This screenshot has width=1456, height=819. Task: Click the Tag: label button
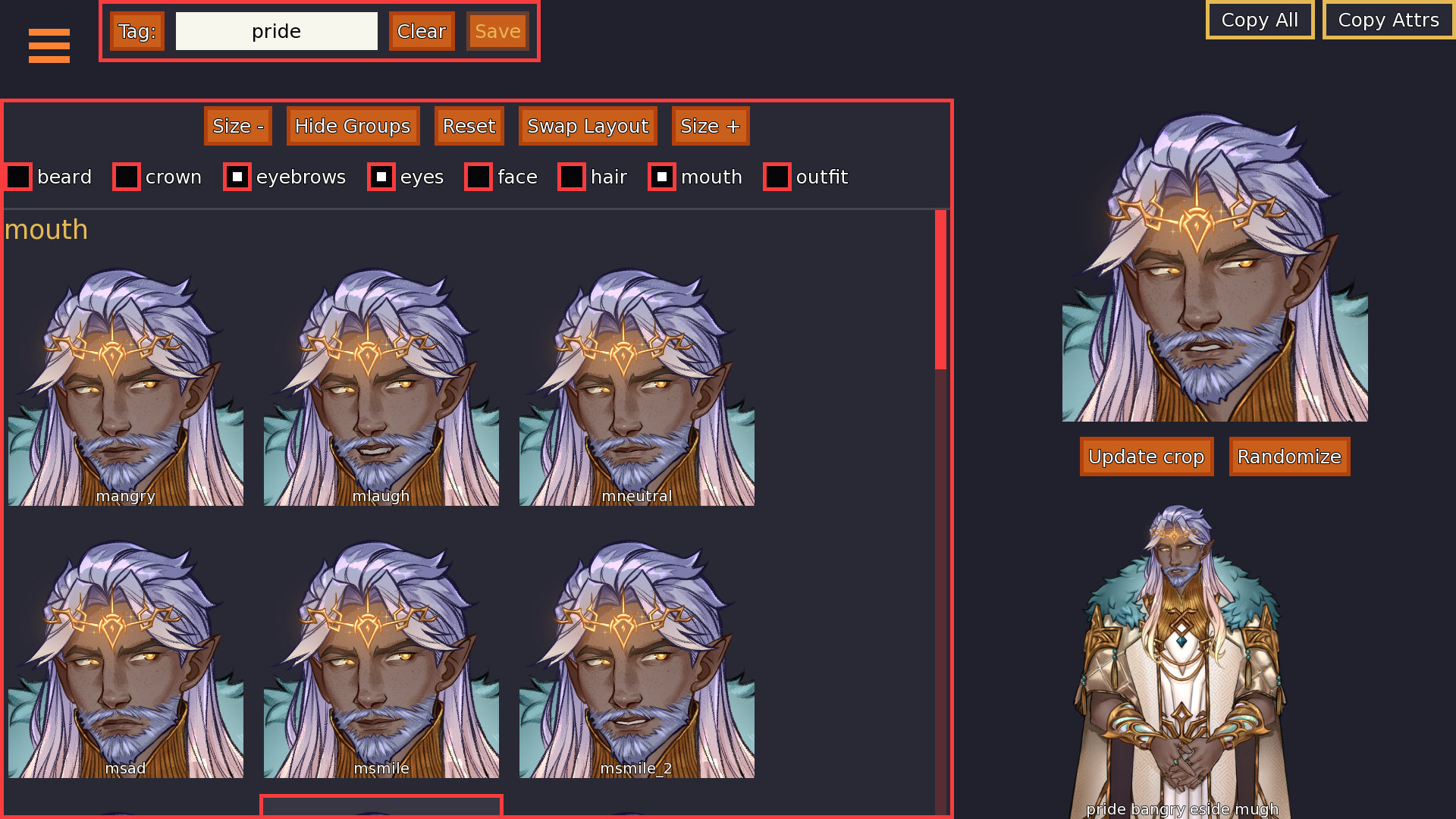pos(137,31)
